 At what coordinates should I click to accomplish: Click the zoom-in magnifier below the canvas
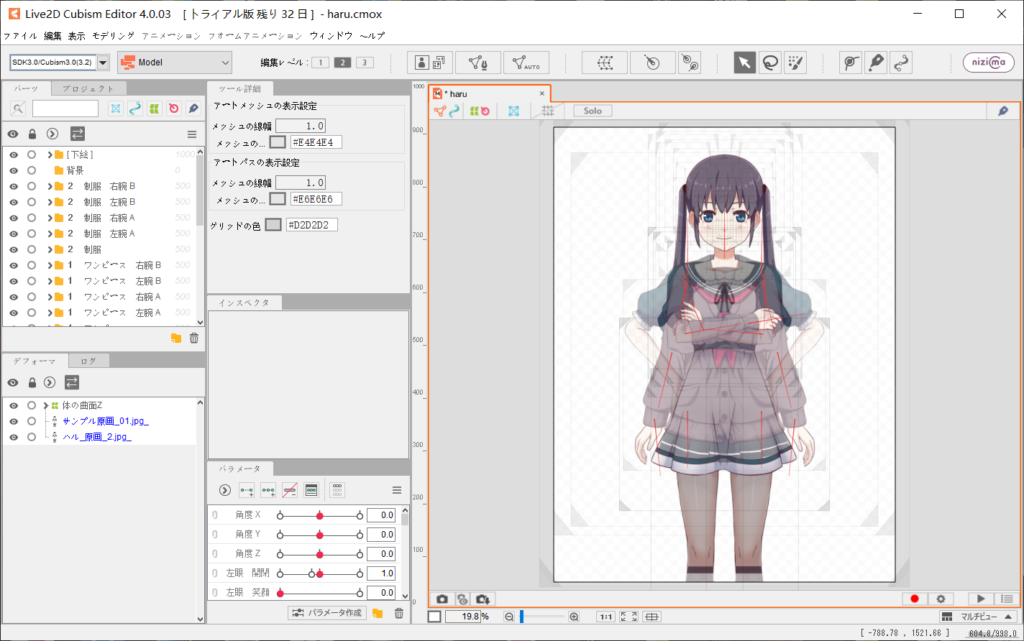[573, 617]
